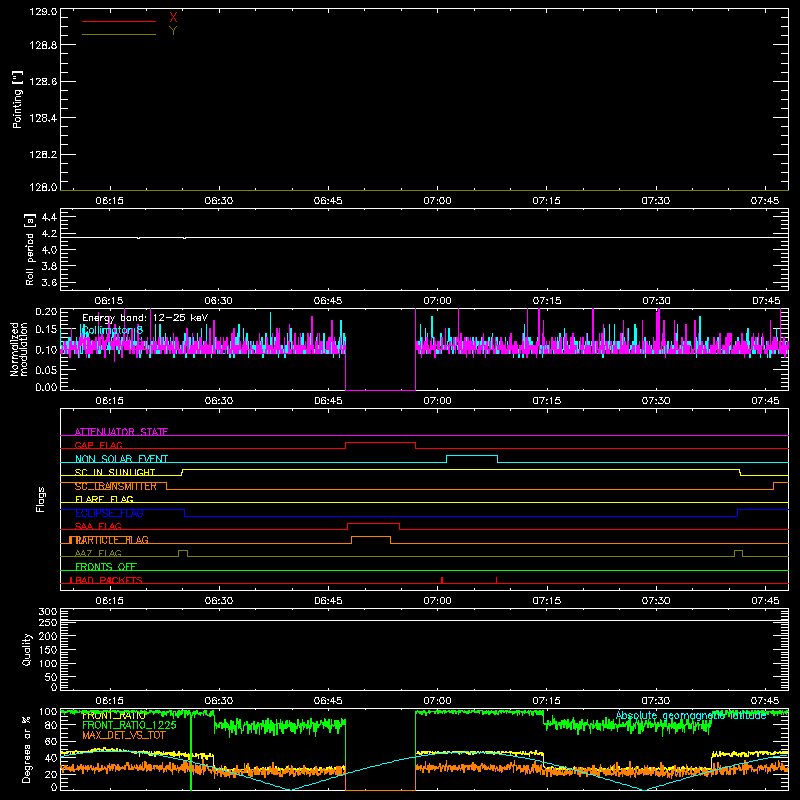Click the raised GAP_FLAG pulse

point(380,443)
